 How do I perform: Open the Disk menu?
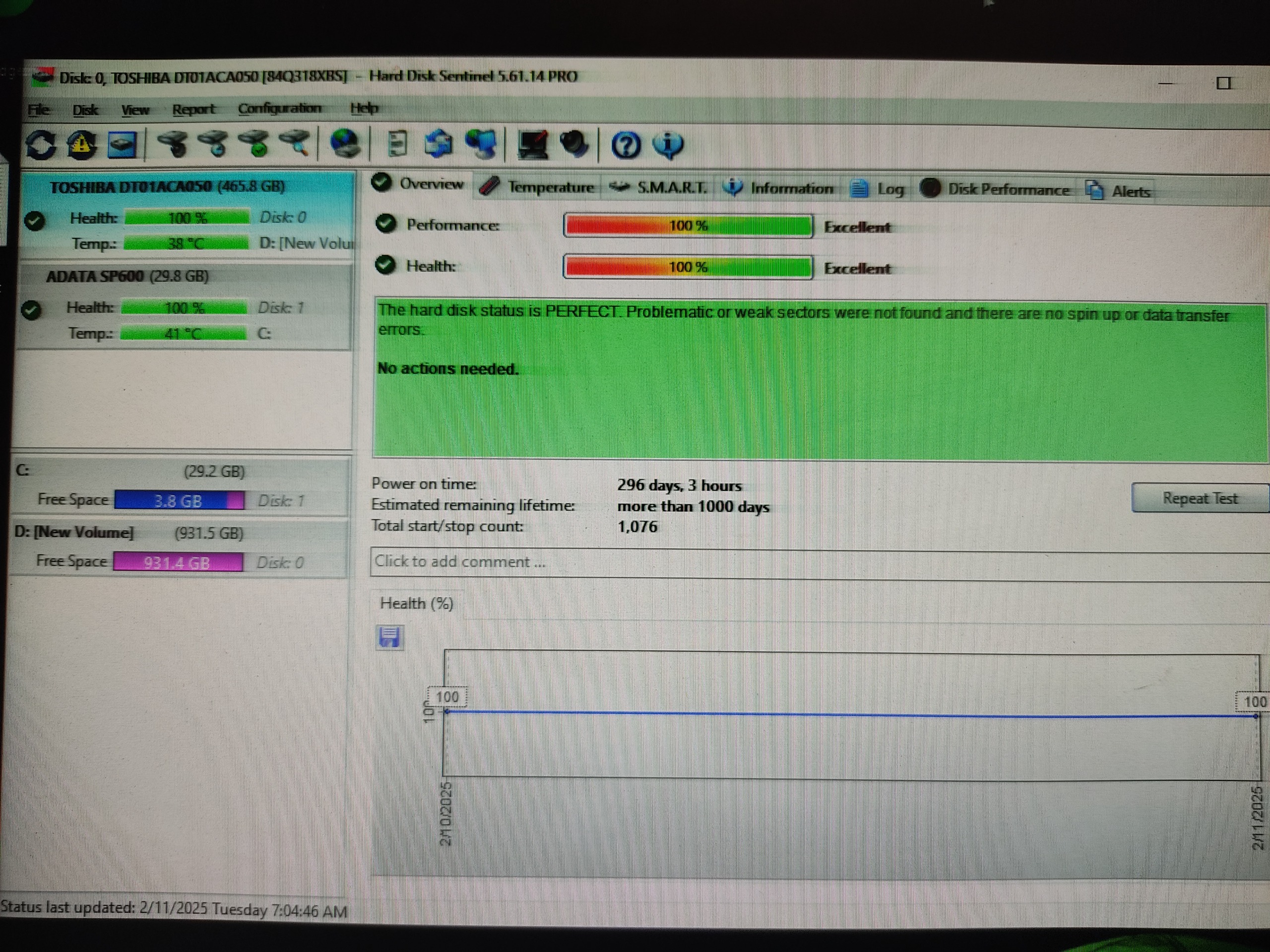click(x=85, y=110)
